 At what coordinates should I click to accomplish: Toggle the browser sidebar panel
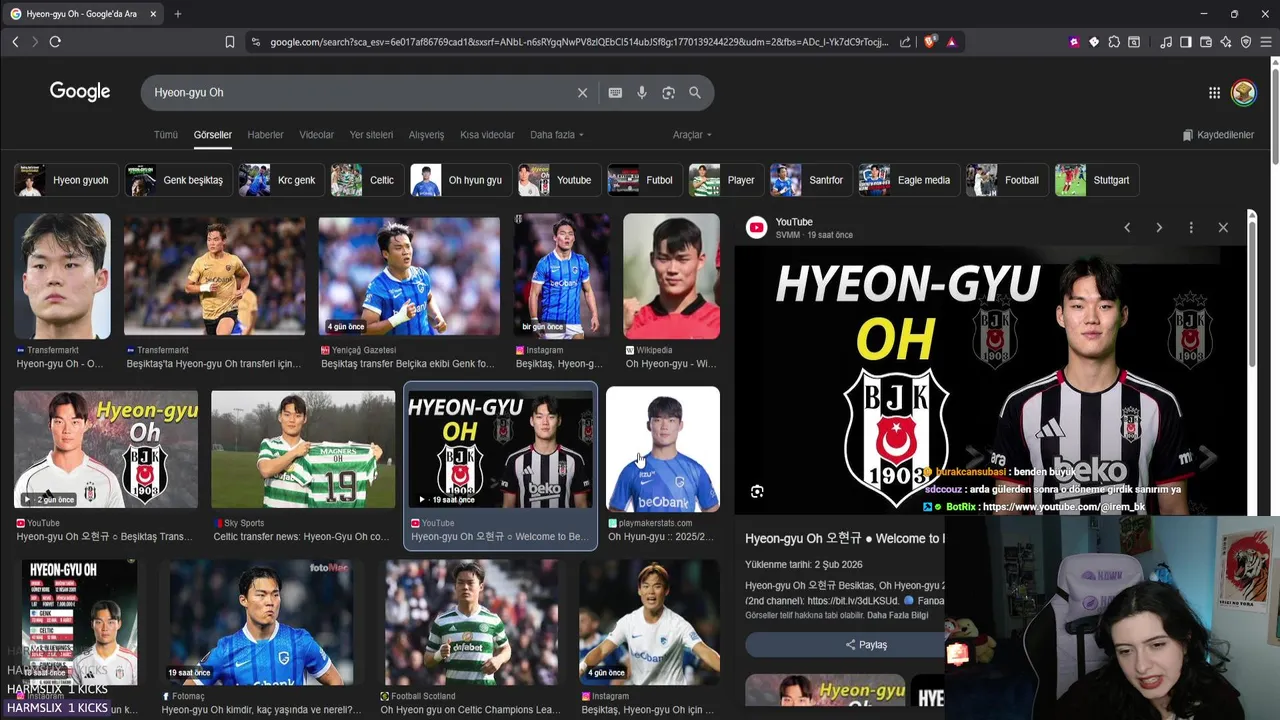(1186, 42)
